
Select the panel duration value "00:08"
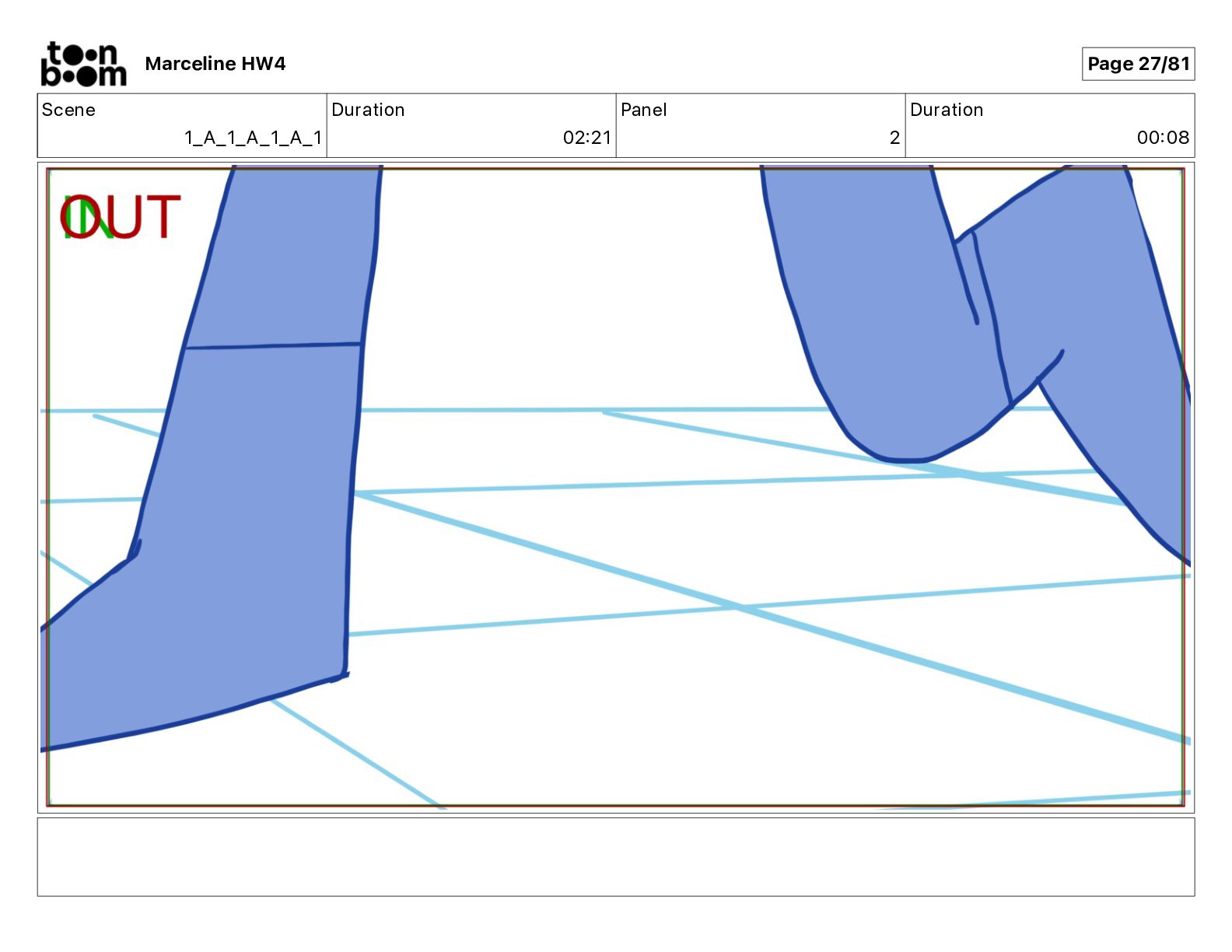1163,138
